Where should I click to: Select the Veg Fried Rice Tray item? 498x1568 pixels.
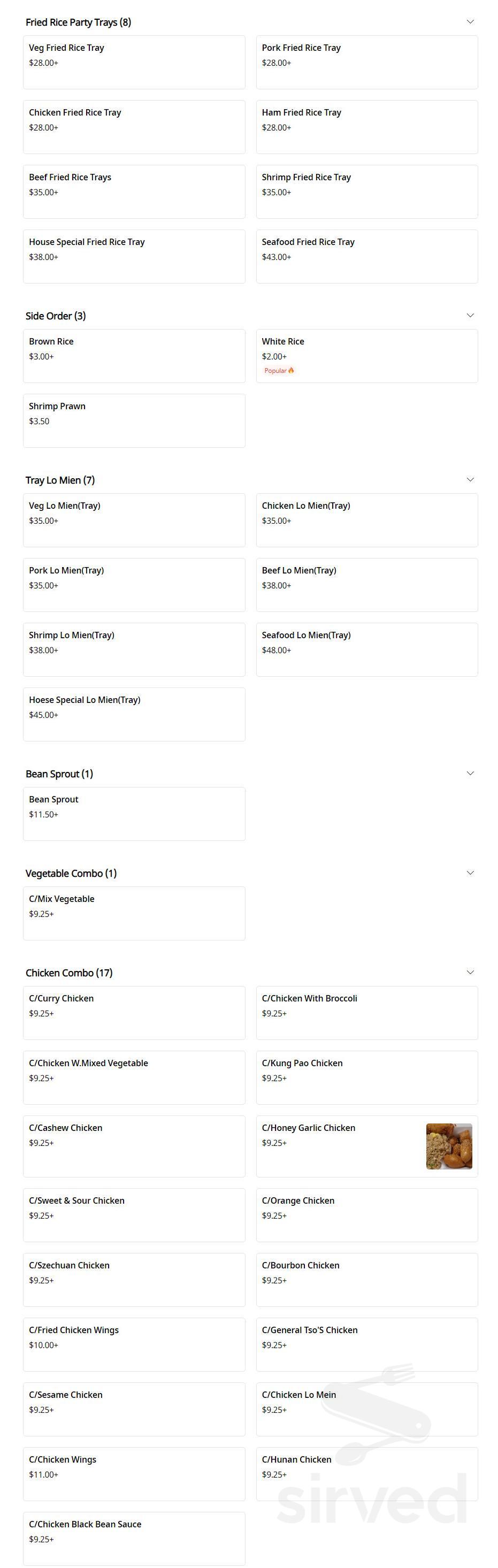pyautogui.click(x=134, y=62)
